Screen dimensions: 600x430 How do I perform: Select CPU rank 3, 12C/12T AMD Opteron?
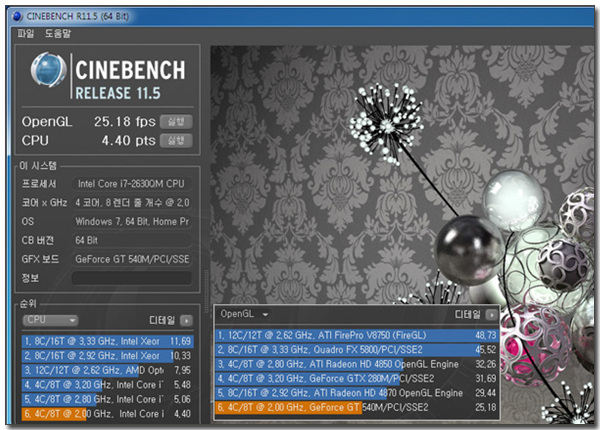click(108, 370)
